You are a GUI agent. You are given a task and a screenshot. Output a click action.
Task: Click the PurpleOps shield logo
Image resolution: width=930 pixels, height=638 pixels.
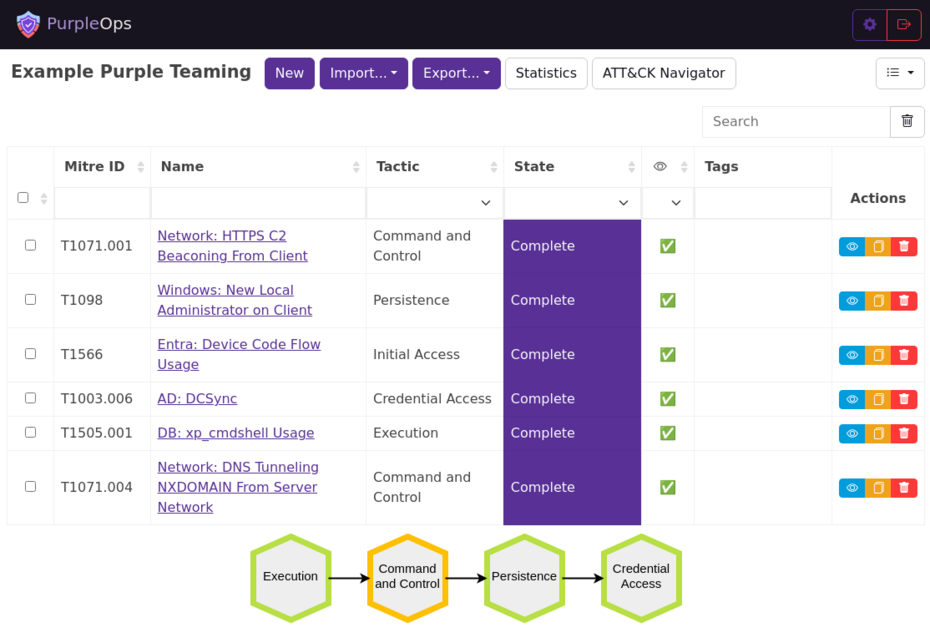pyautogui.click(x=28, y=24)
